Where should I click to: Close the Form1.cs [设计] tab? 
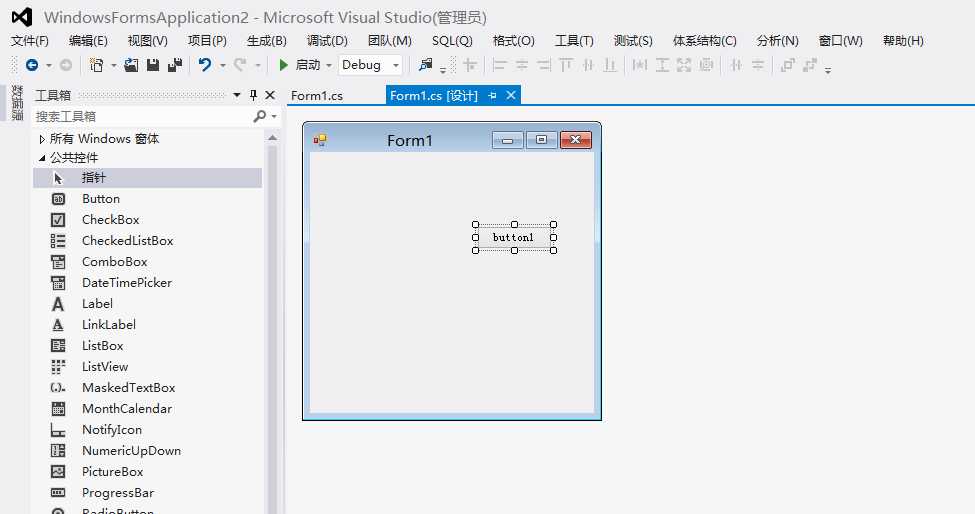511,95
